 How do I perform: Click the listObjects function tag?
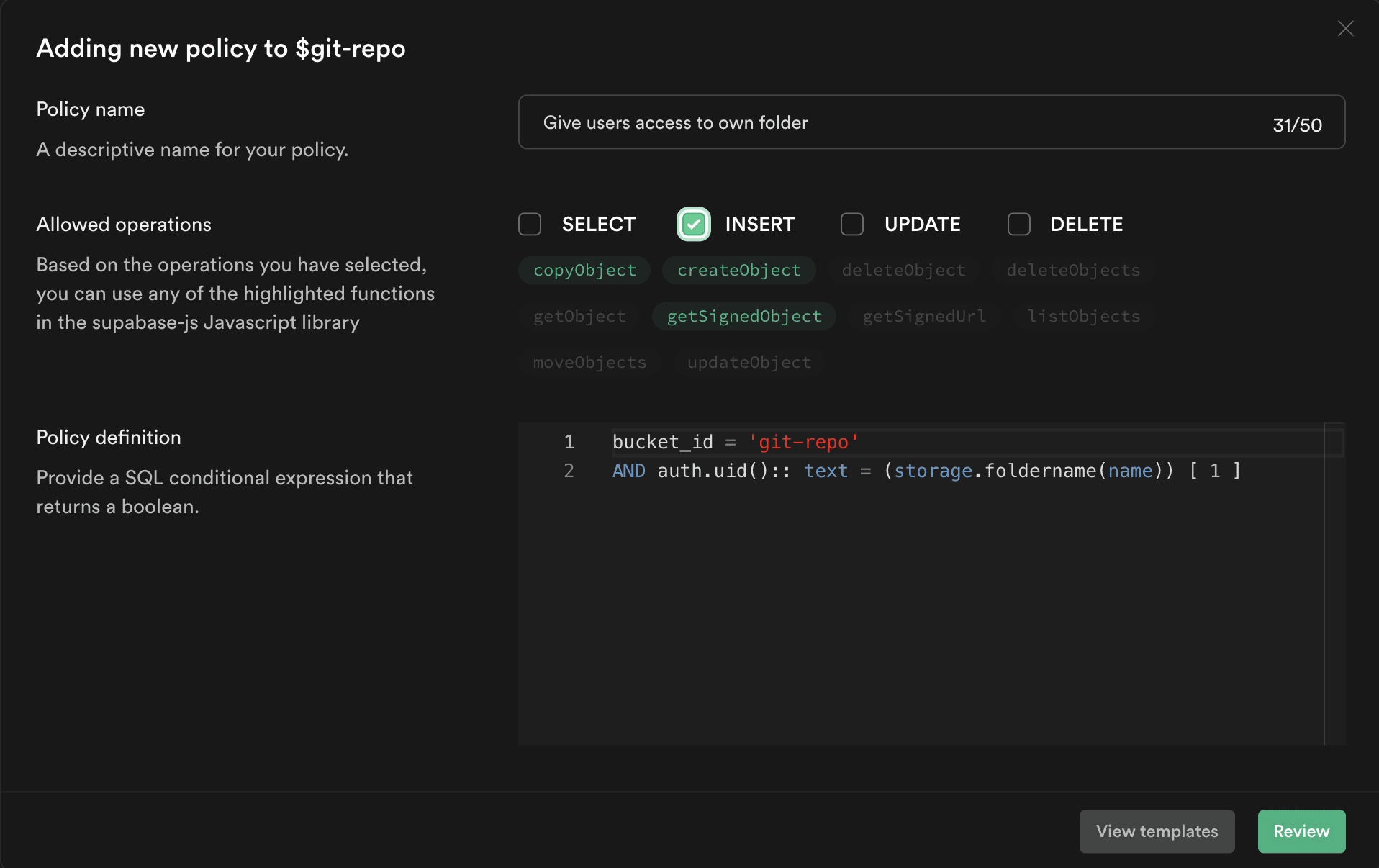pos(1083,317)
